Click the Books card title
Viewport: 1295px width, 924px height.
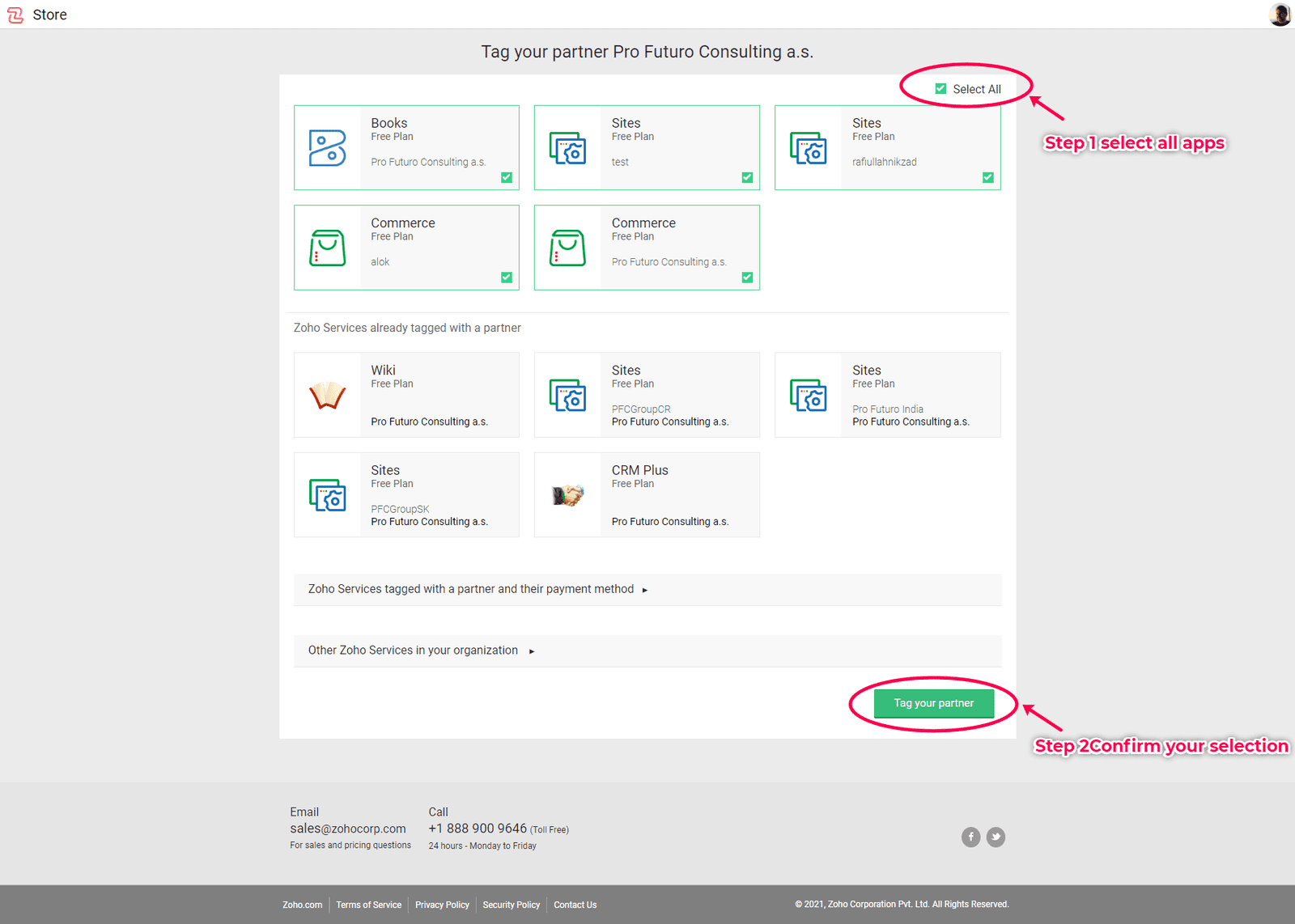coord(389,123)
